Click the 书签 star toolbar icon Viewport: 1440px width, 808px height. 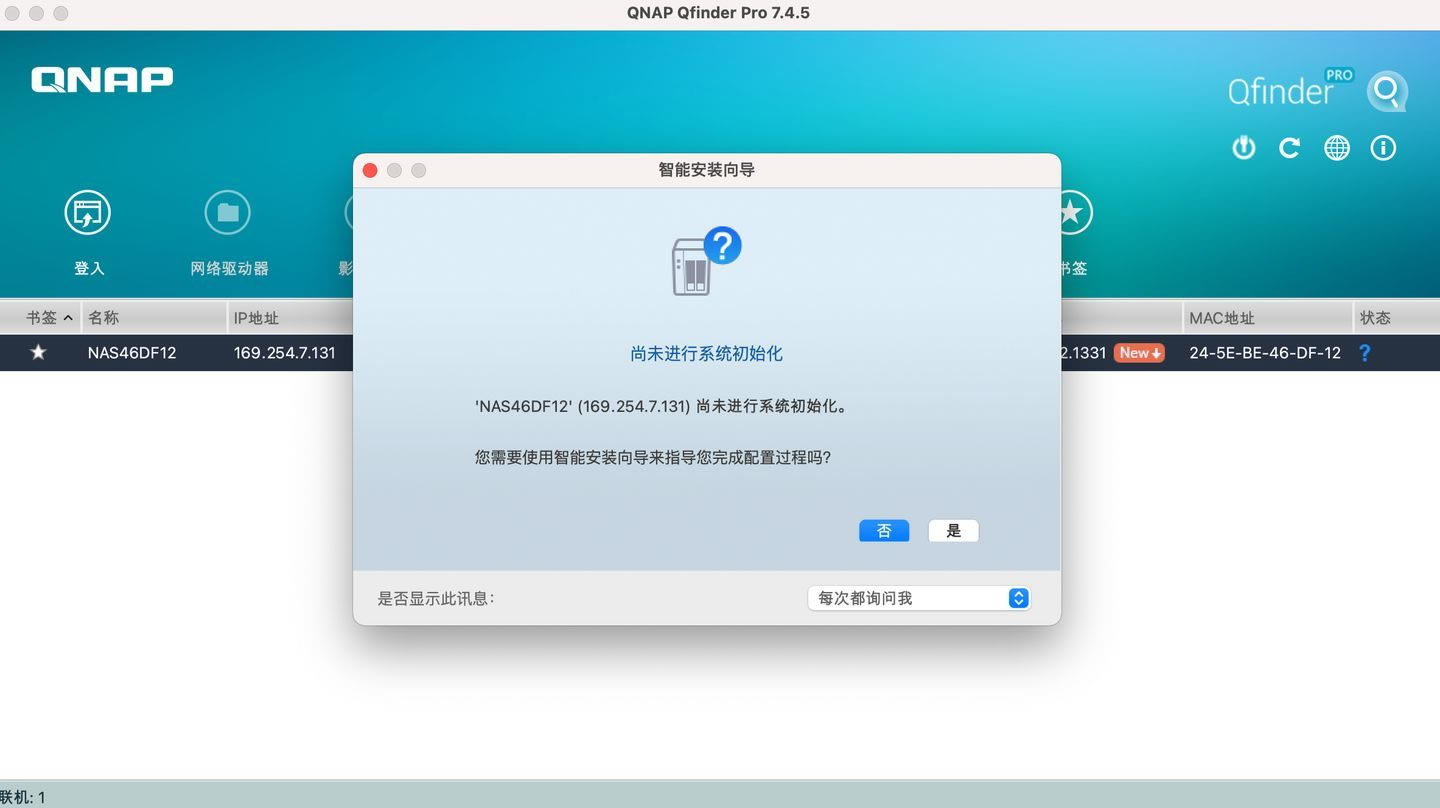click(x=1071, y=212)
